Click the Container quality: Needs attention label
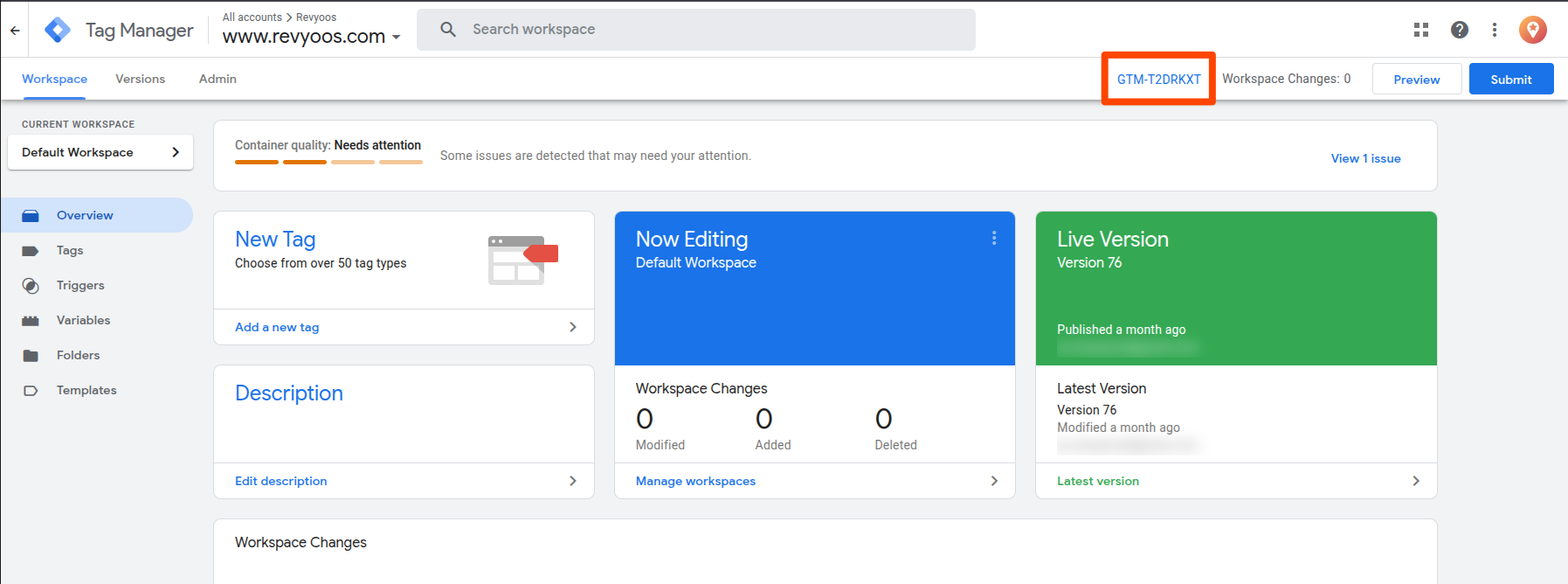This screenshot has height=584, width=1568. pyautogui.click(x=328, y=145)
